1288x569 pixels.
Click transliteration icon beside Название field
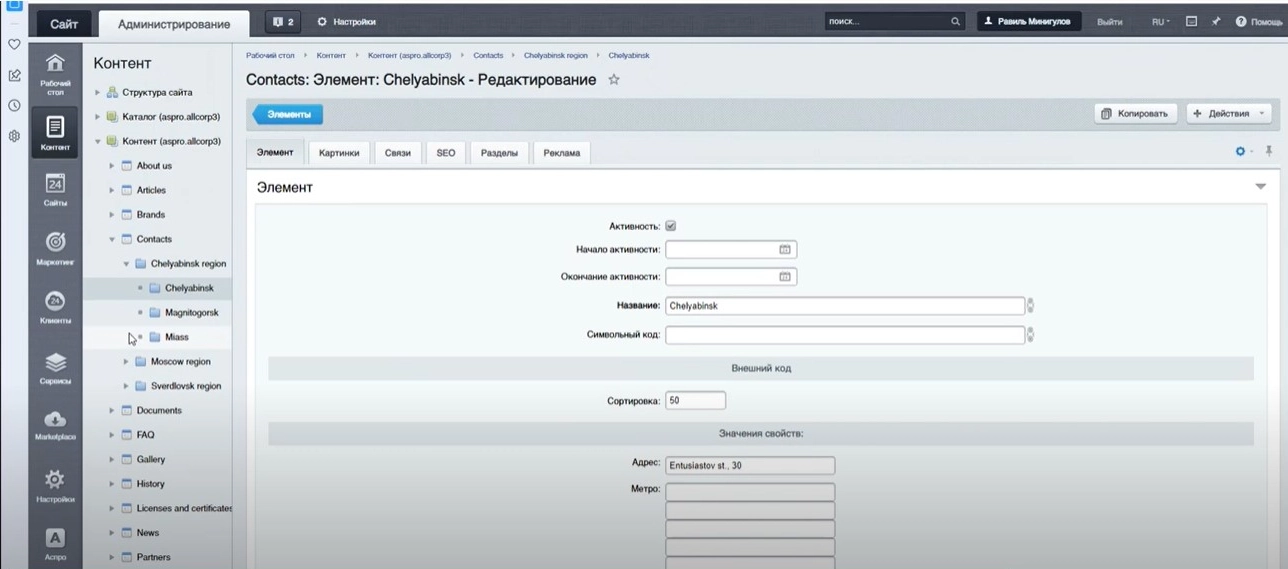[x=1030, y=306]
